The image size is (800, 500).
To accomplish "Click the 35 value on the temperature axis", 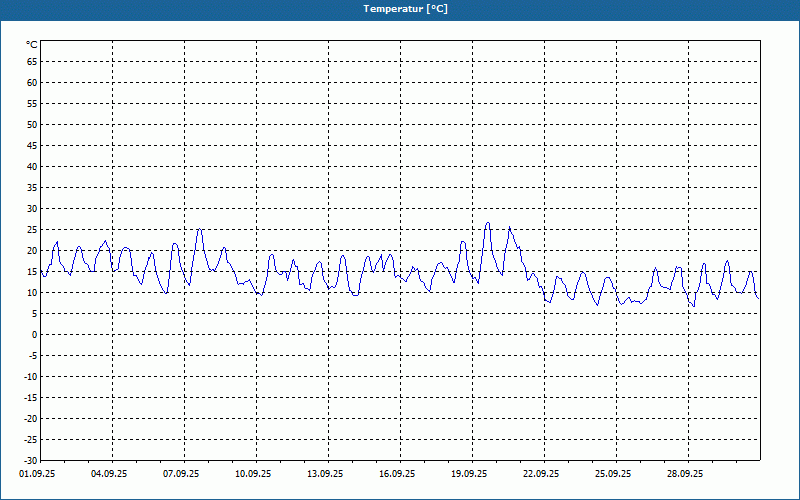I will click(32, 188).
